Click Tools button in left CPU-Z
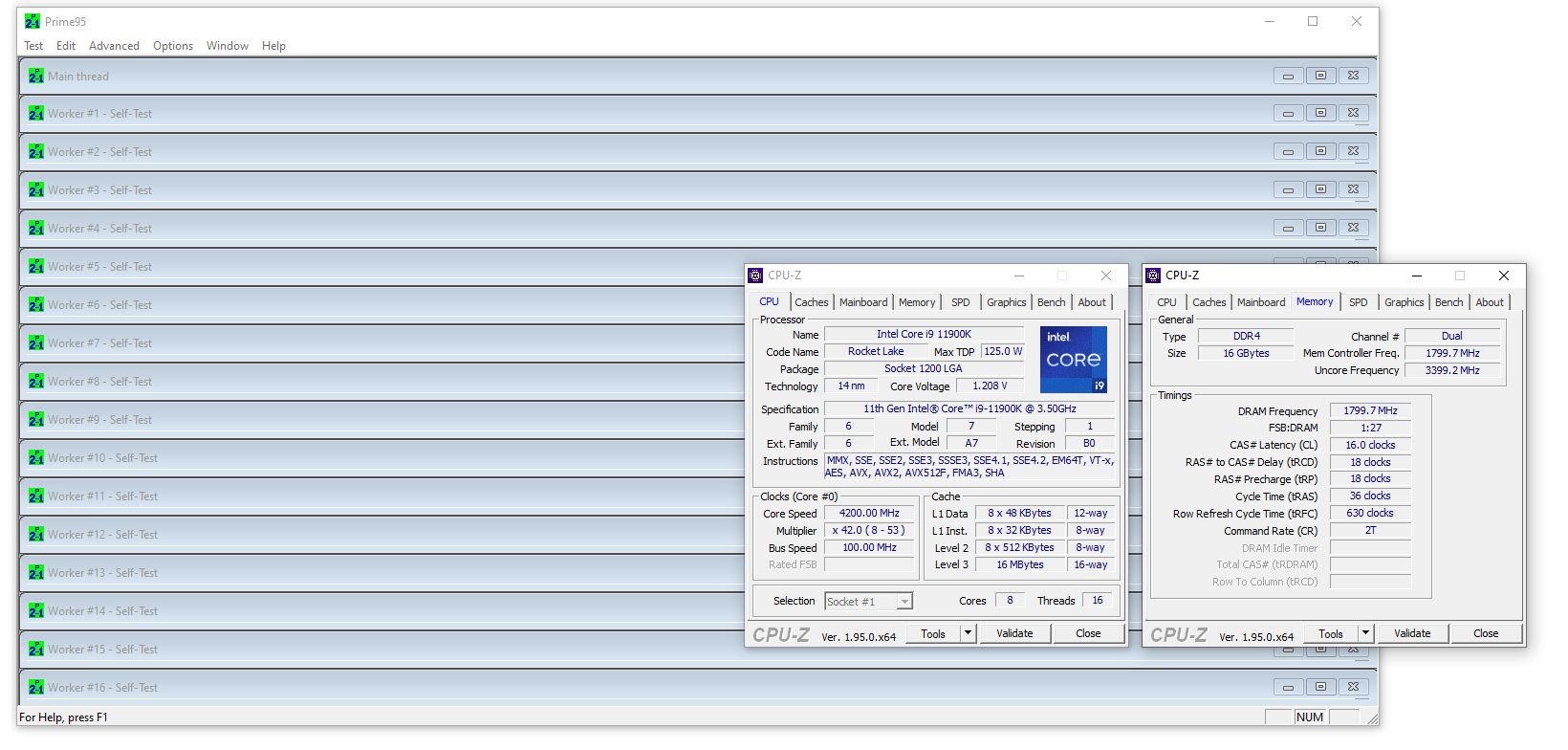This screenshot has height=750, width=1568. tap(933, 633)
